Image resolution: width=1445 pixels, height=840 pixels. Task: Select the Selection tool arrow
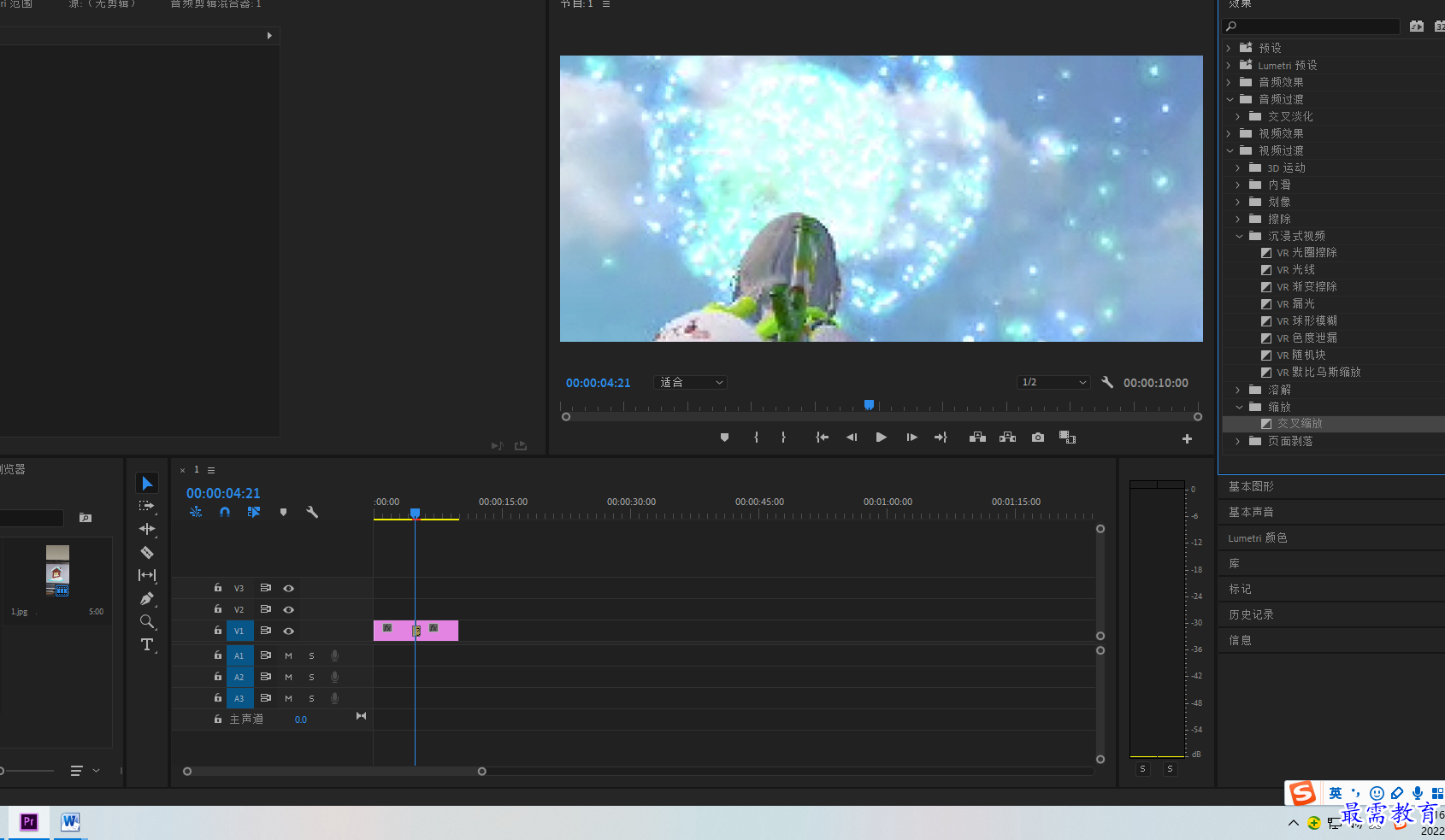tap(147, 484)
